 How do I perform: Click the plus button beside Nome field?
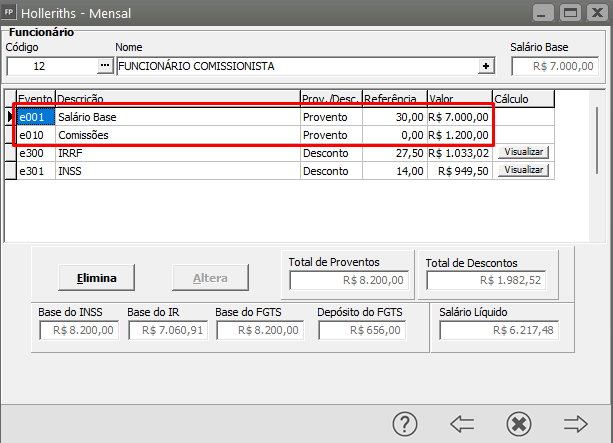487,66
